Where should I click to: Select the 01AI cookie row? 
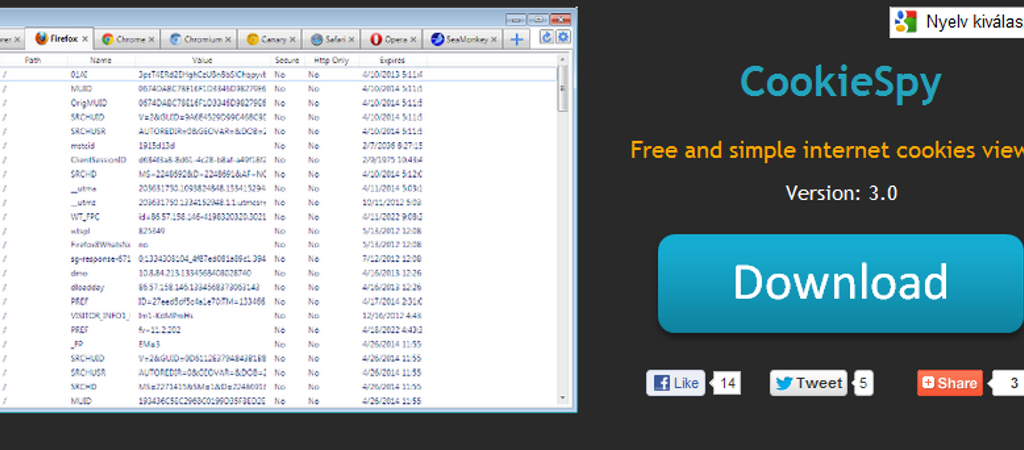point(278,74)
